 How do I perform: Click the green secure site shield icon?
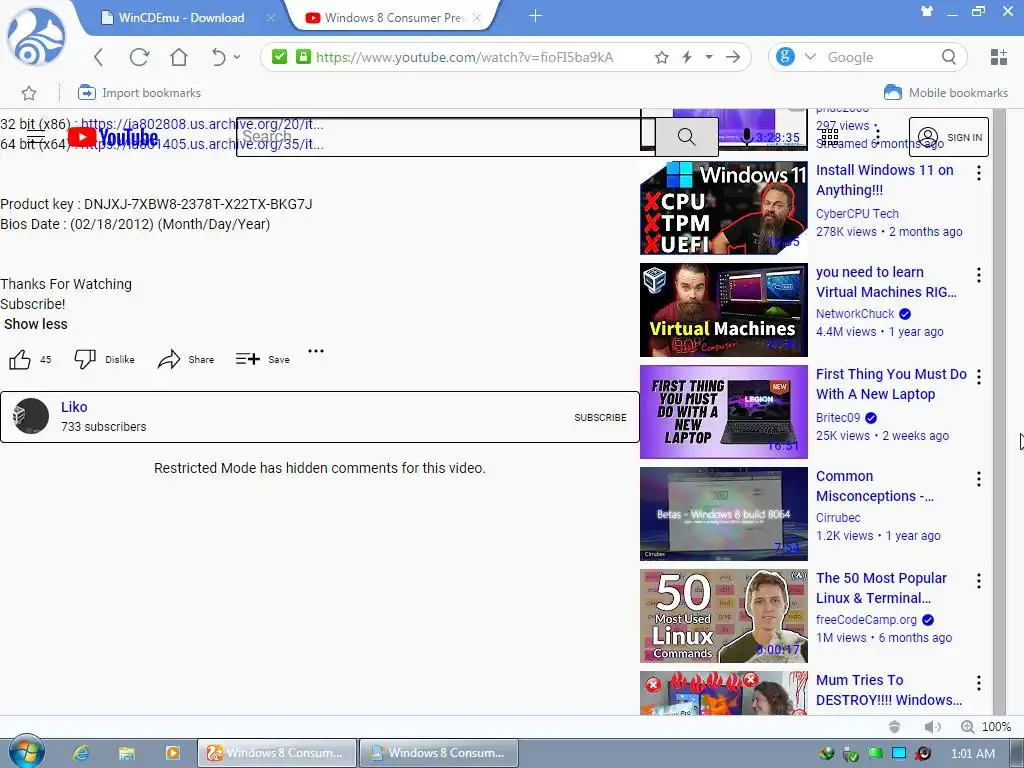click(280, 57)
